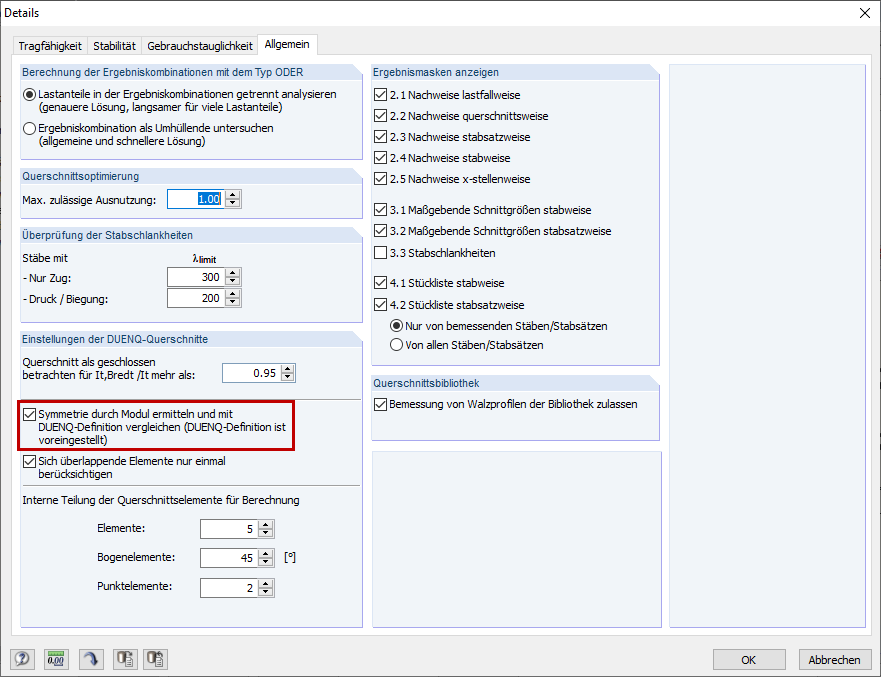Dismiss changes using Abbrechen button
This screenshot has height=677, width=881.
tap(835, 659)
